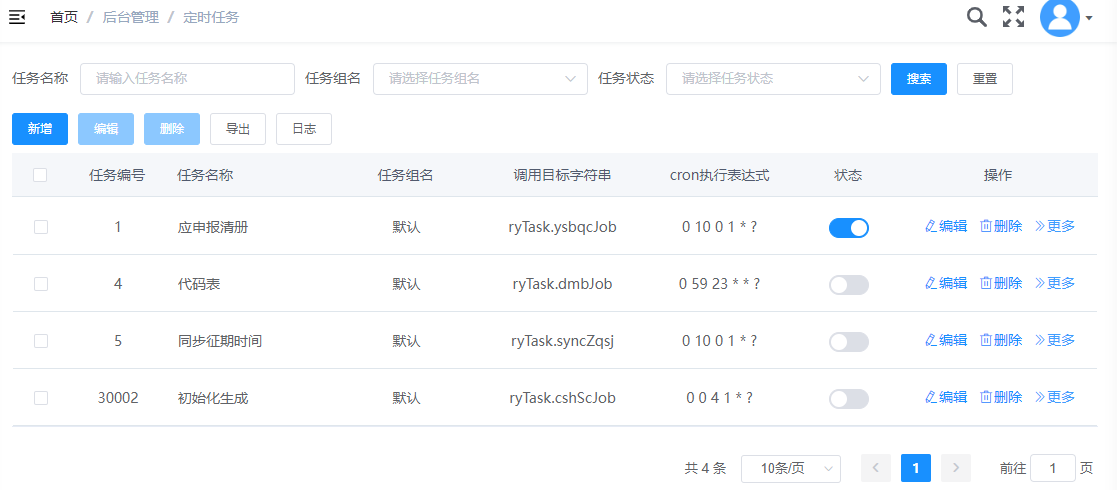The image size is (1117, 490).
Task: Enable the 代码表 status switch
Action: point(848,285)
